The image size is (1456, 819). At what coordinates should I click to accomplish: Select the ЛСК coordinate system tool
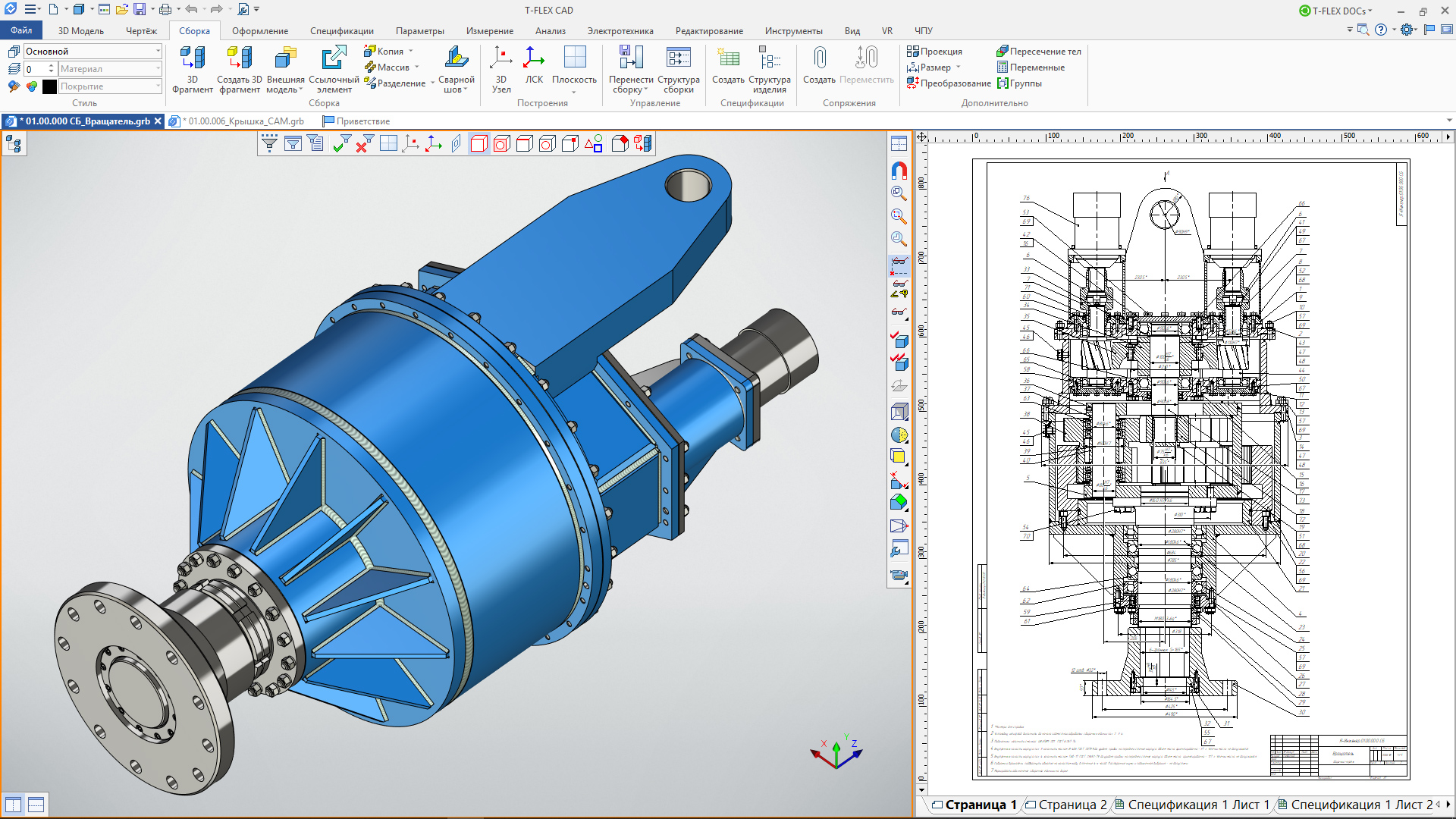[x=534, y=64]
